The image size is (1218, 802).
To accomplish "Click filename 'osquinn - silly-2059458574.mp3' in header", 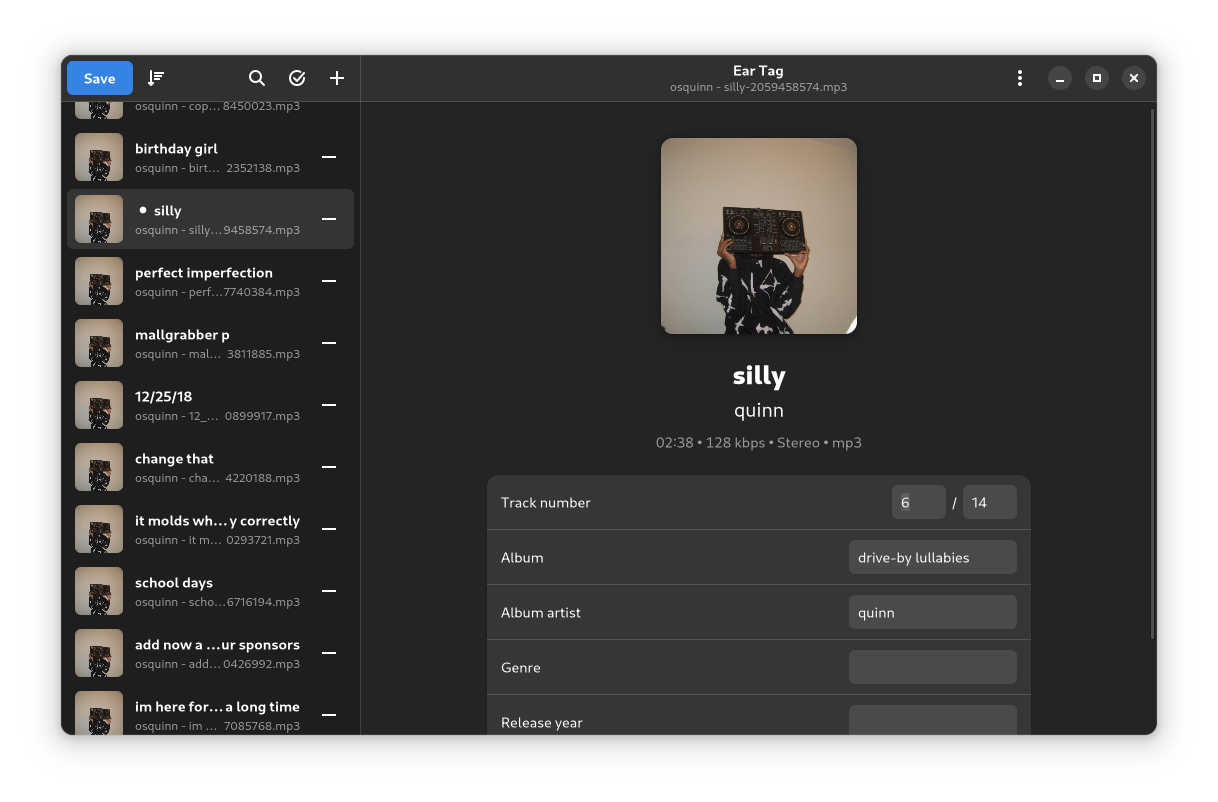I will pos(759,87).
